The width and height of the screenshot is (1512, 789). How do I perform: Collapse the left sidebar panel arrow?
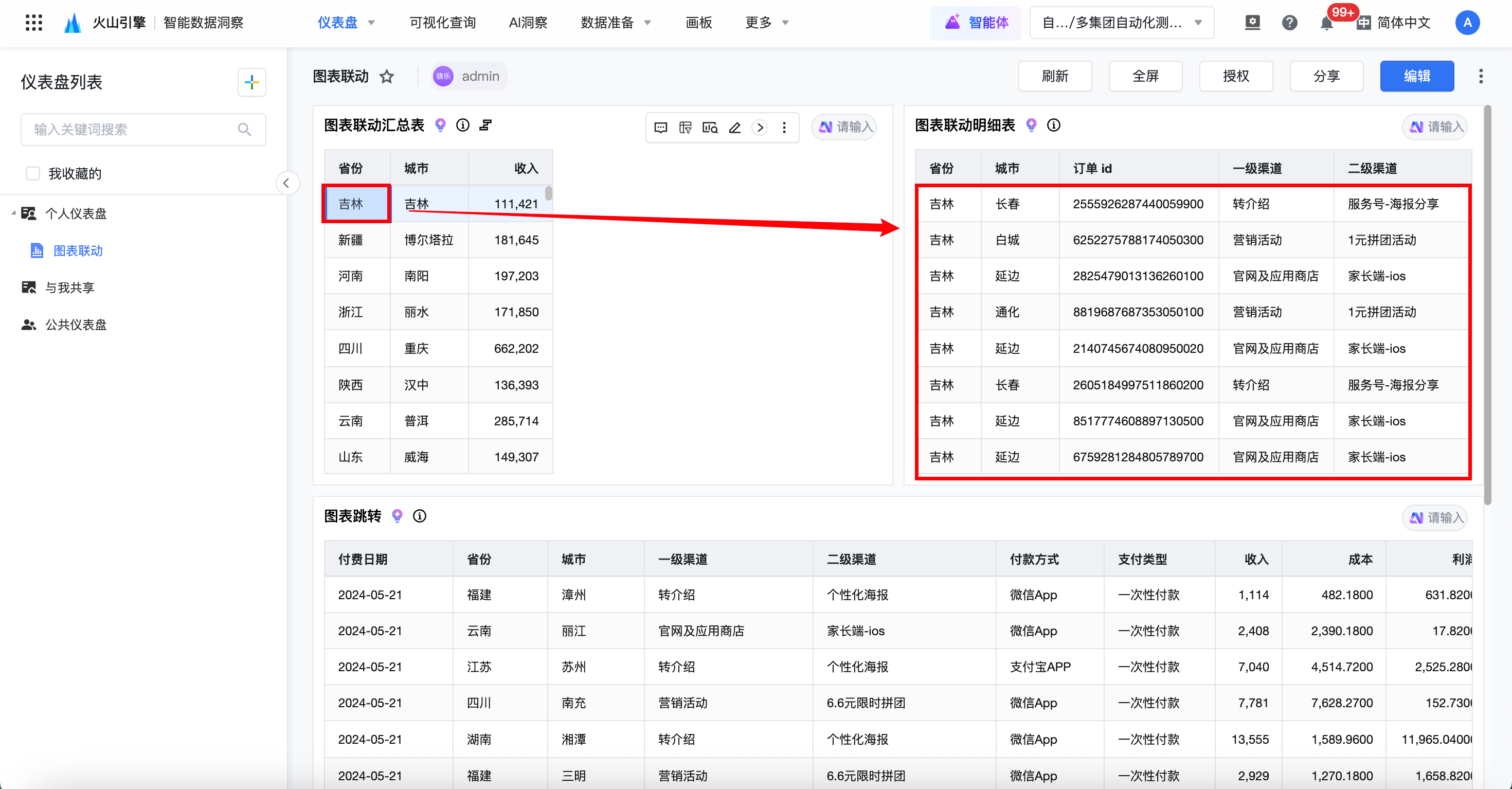[x=286, y=183]
